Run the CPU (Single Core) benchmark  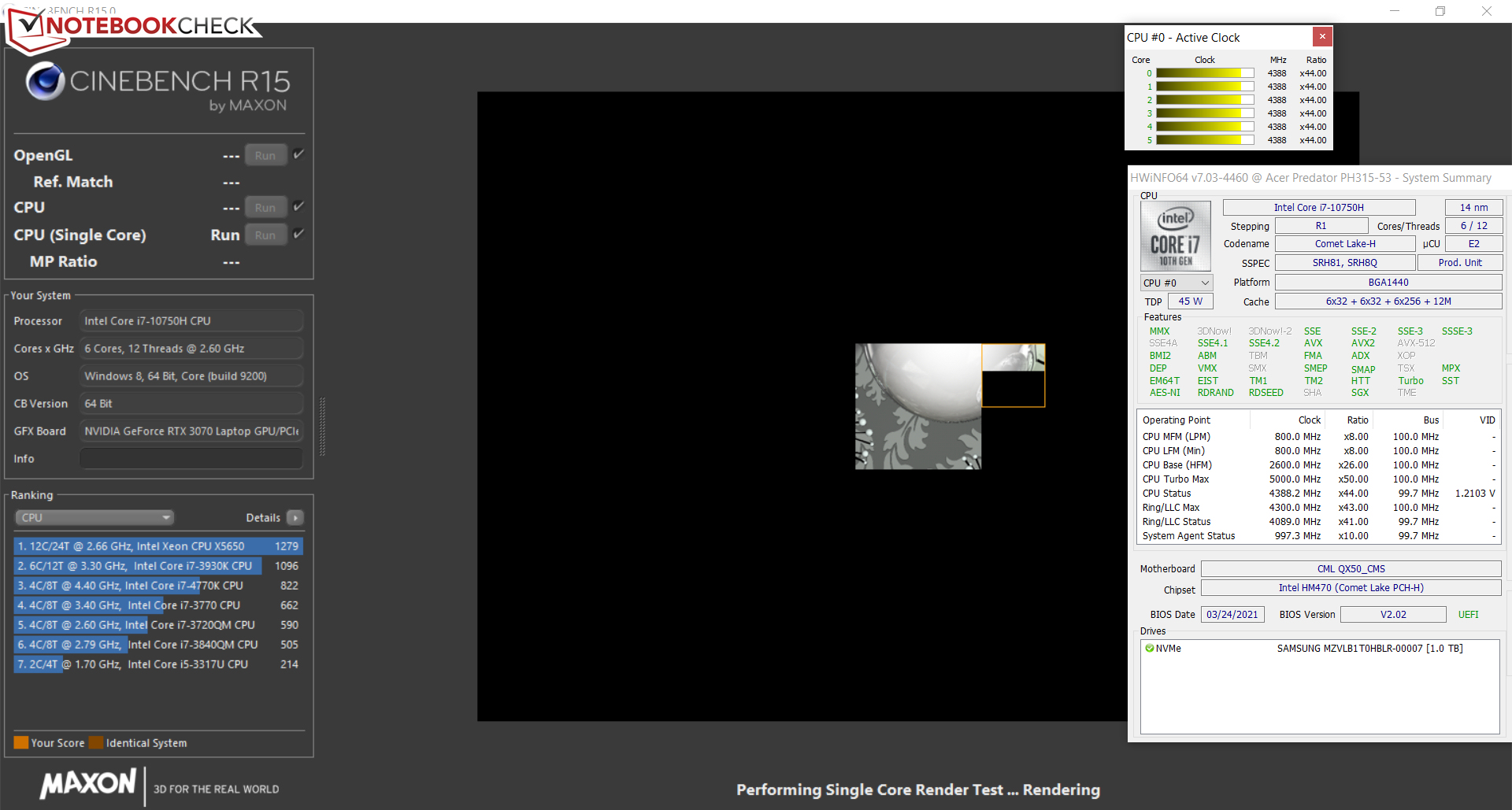(x=265, y=235)
